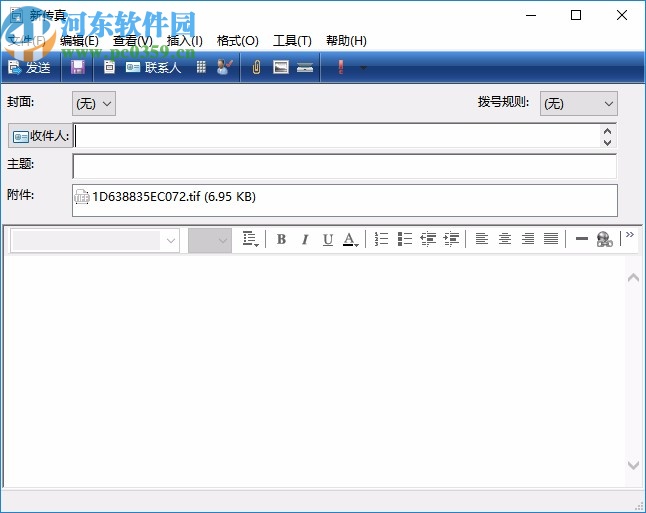
Task: Apply numbered list formatting
Action: 381,239
